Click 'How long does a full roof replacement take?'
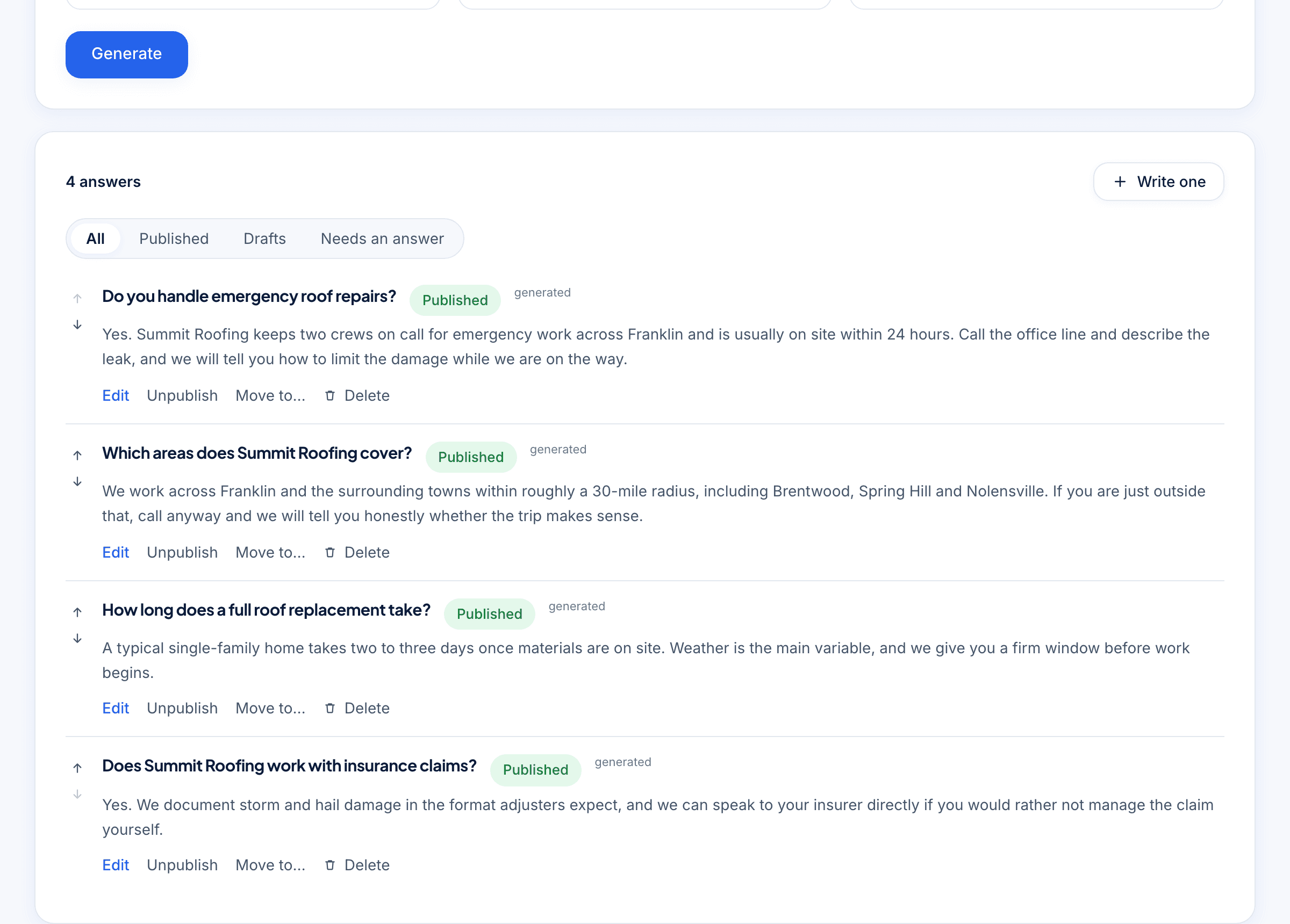 tap(266, 610)
